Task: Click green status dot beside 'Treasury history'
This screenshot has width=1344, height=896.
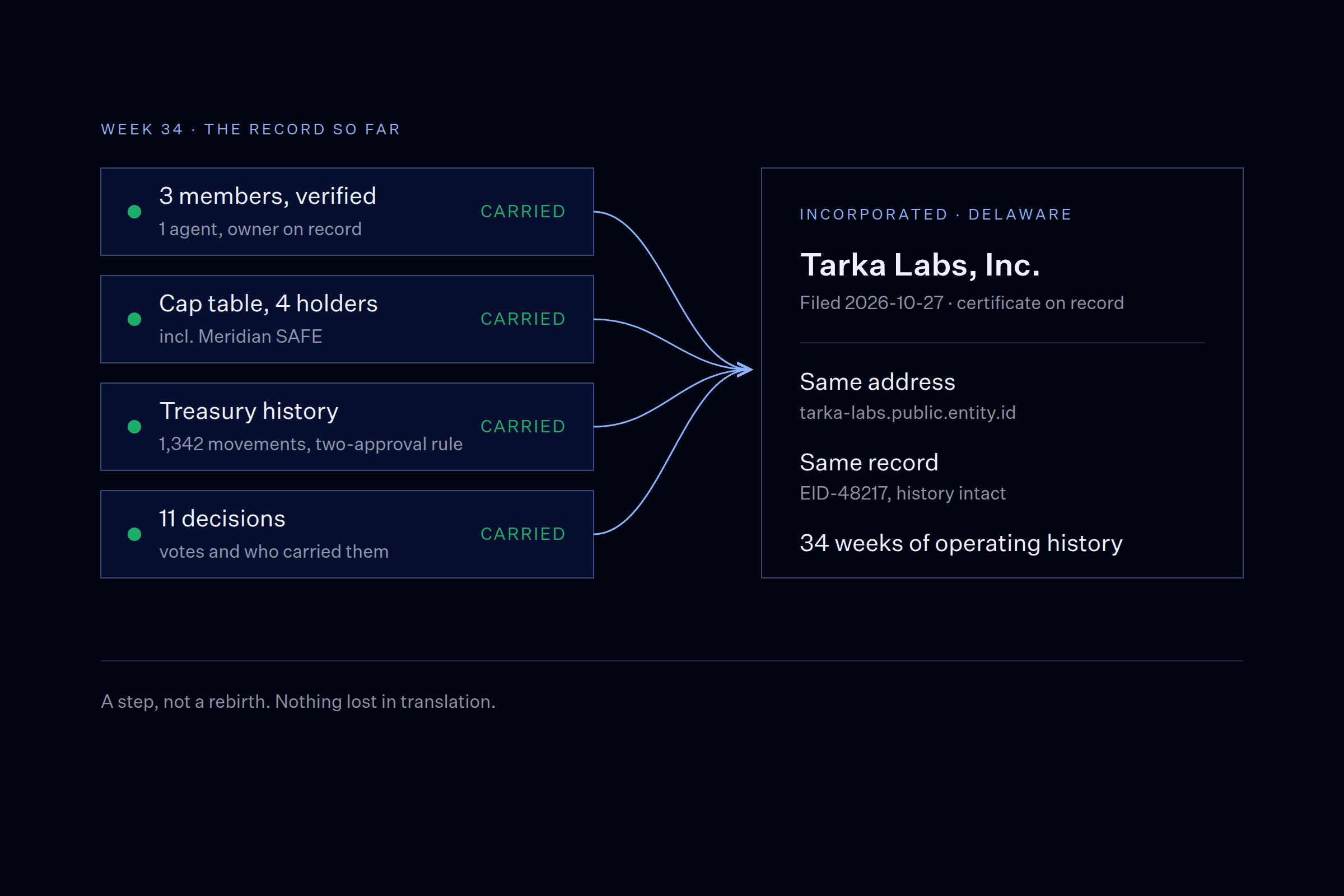Action: (134, 427)
